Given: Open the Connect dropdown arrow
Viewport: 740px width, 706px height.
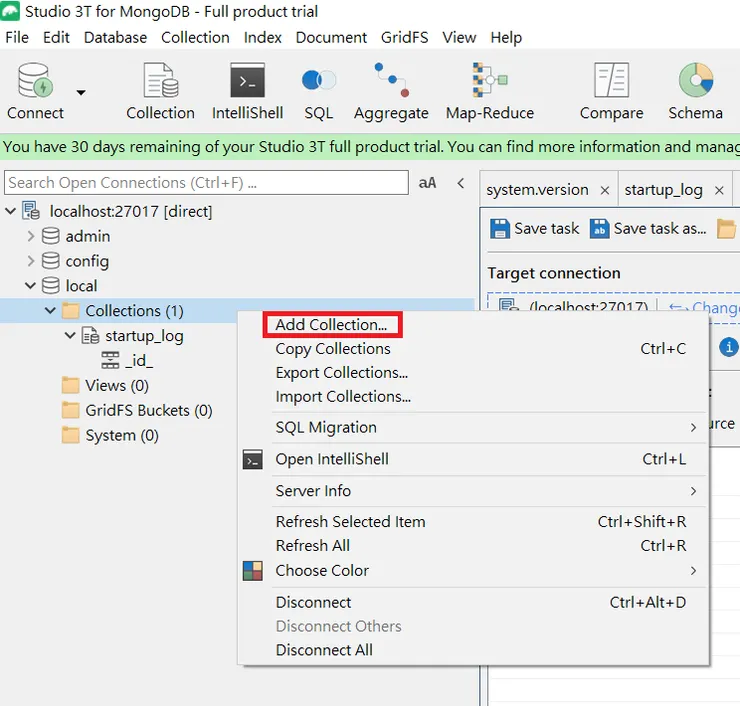Looking at the screenshot, I should (x=81, y=92).
